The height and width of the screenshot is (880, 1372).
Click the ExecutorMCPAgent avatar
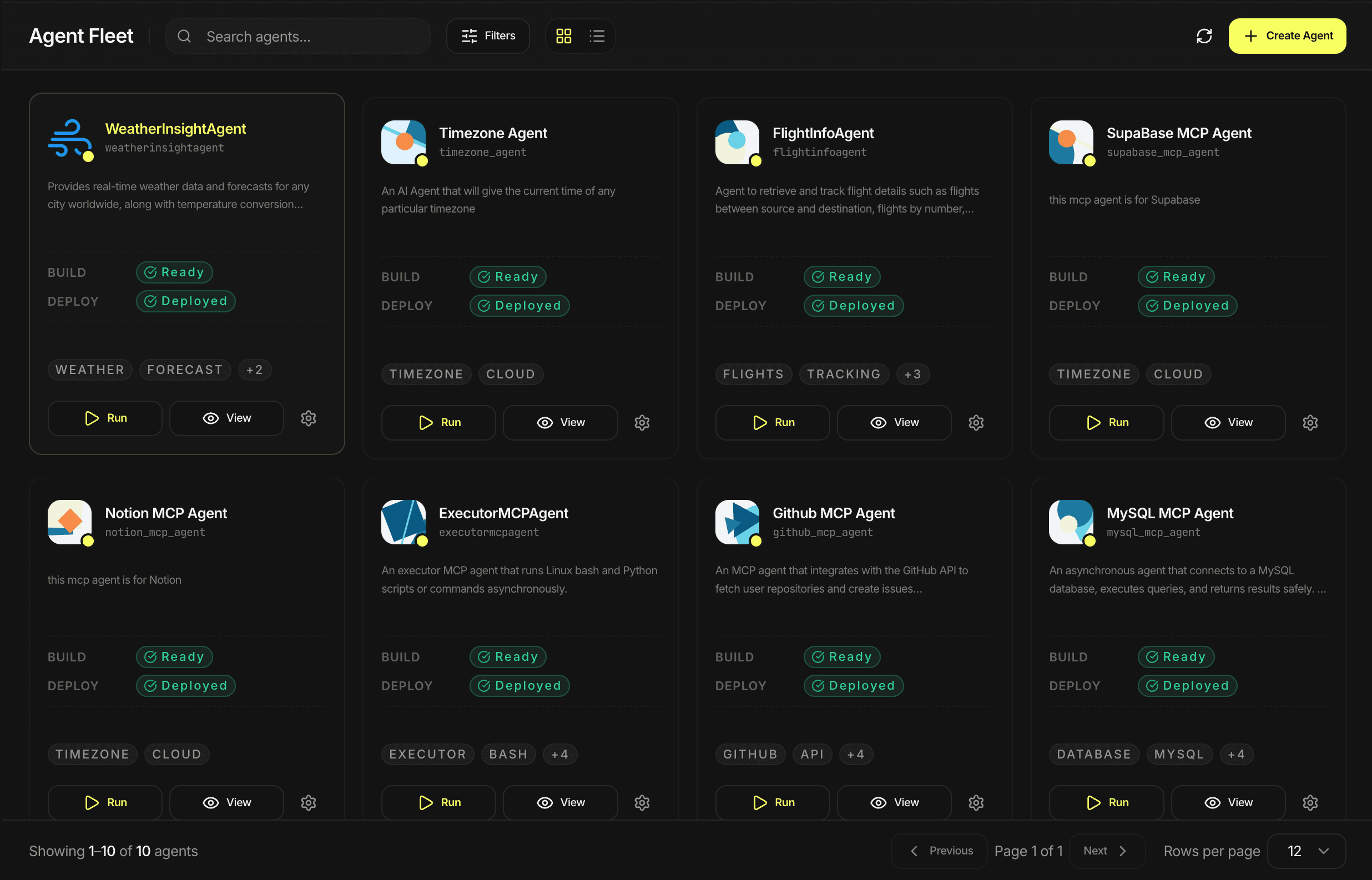coord(403,522)
